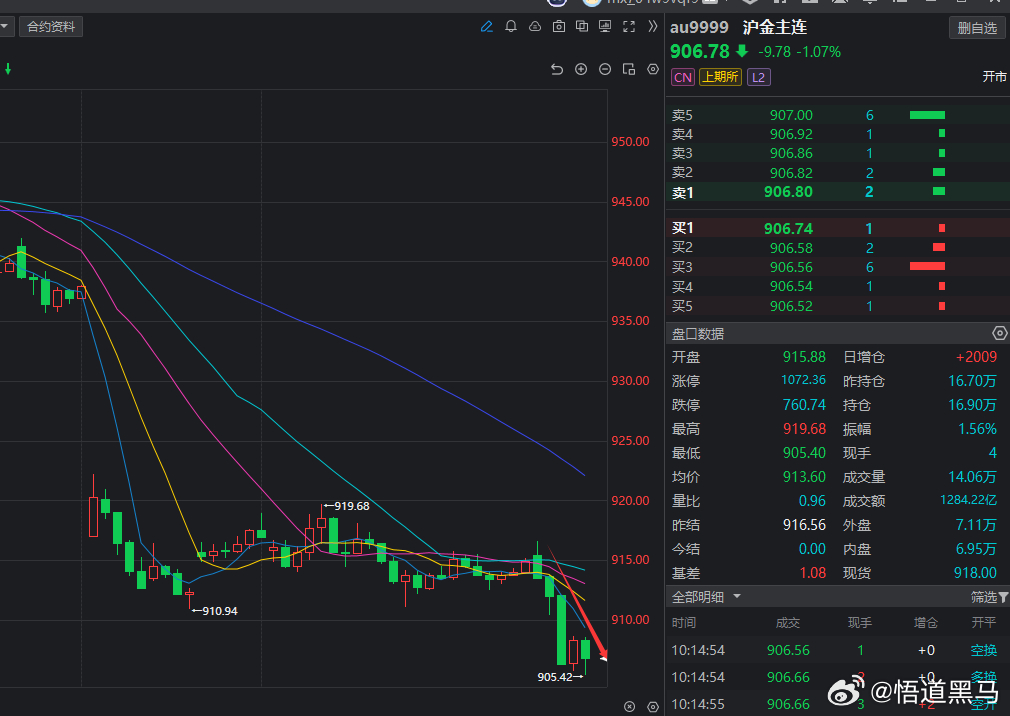Click the 905.42 low label on chart
The width and height of the screenshot is (1010, 716).
coord(555,677)
